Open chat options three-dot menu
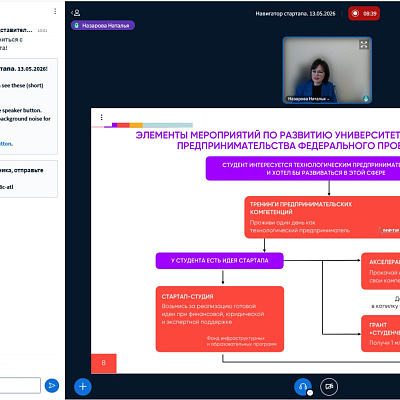400x400 pixels. [55, 11]
